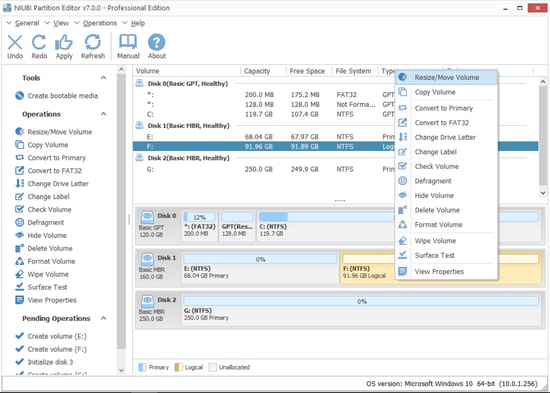Sort by the Volume column header

(x=187, y=71)
